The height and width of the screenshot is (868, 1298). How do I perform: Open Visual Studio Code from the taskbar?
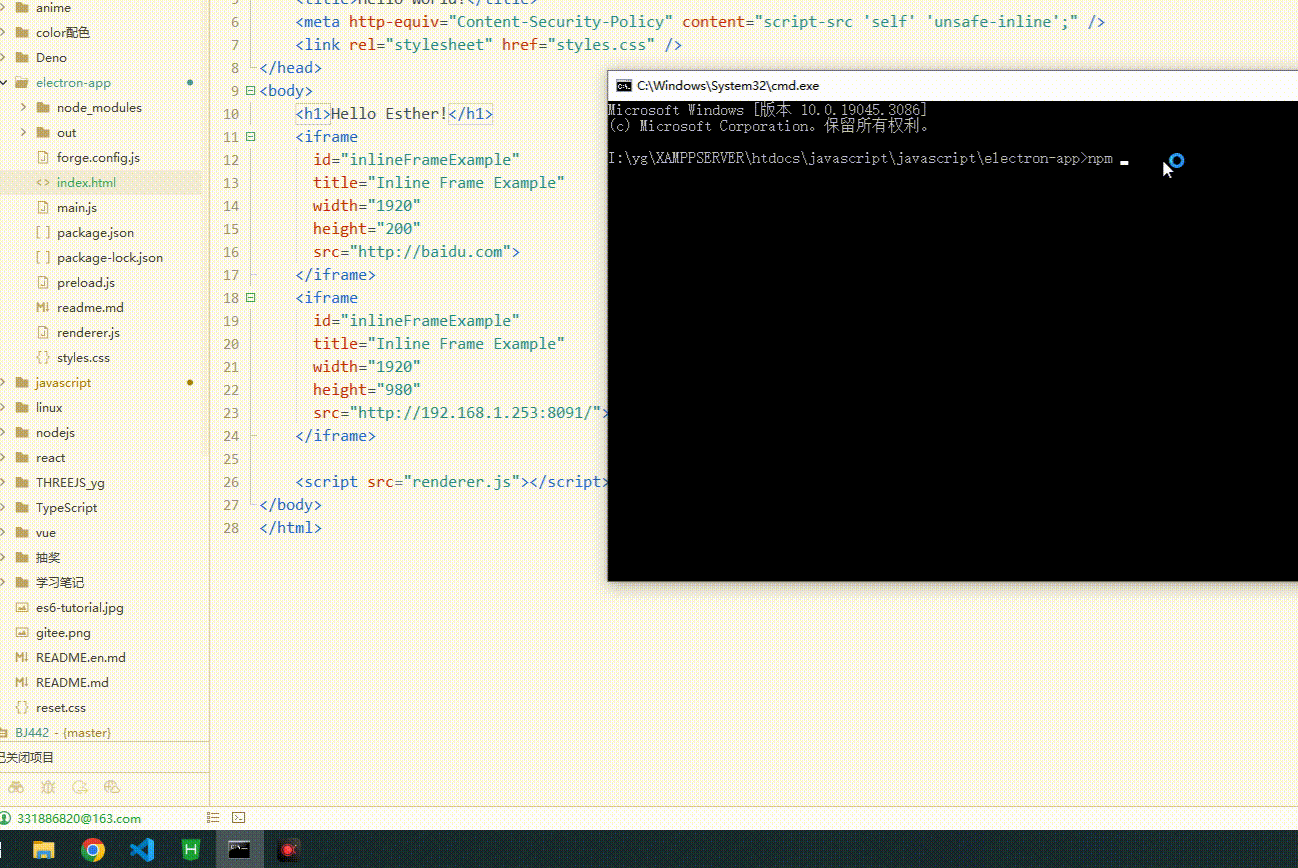[x=141, y=851]
